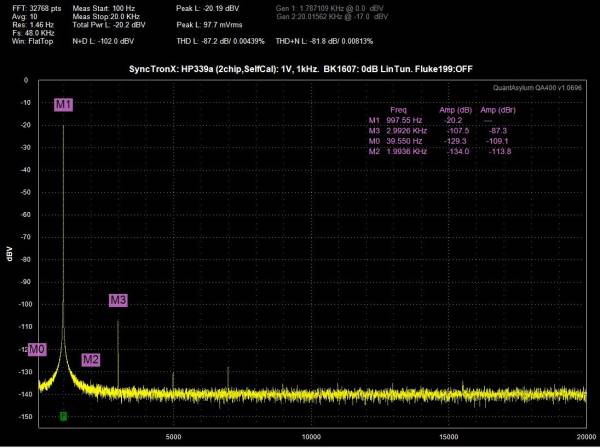Viewport: 600px width, 448px height.
Task: Click the M1 marker label on fundamental peak
Action: coord(64,104)
